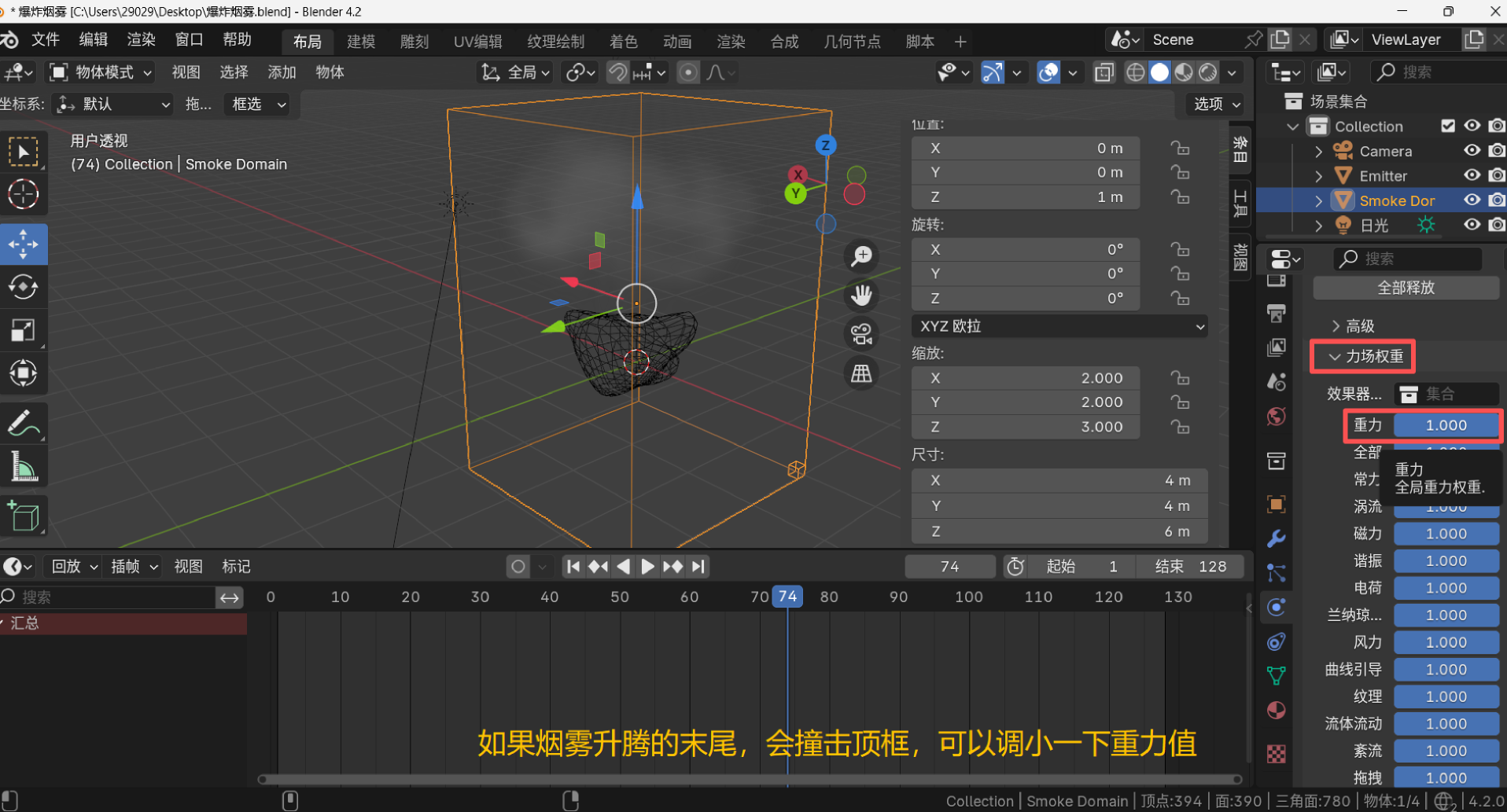Expand the Advanced (高级) panel
Image resolution: width=1507 pixels, height=812 pixels.
(x=1353, y=326)
